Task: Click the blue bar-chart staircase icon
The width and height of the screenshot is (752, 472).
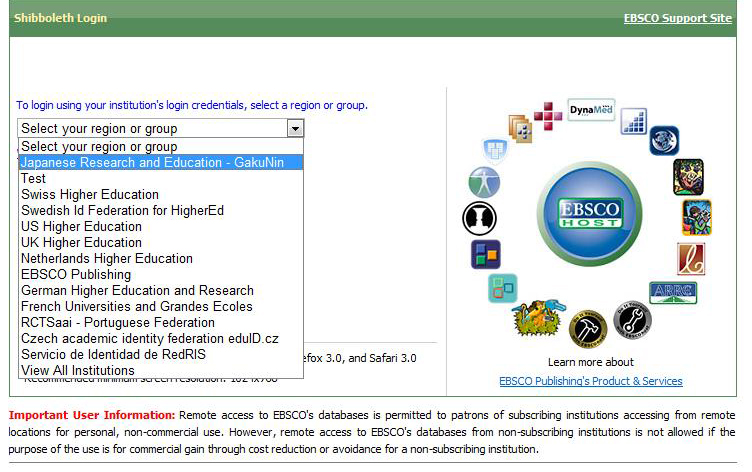Action: [634, 121]
